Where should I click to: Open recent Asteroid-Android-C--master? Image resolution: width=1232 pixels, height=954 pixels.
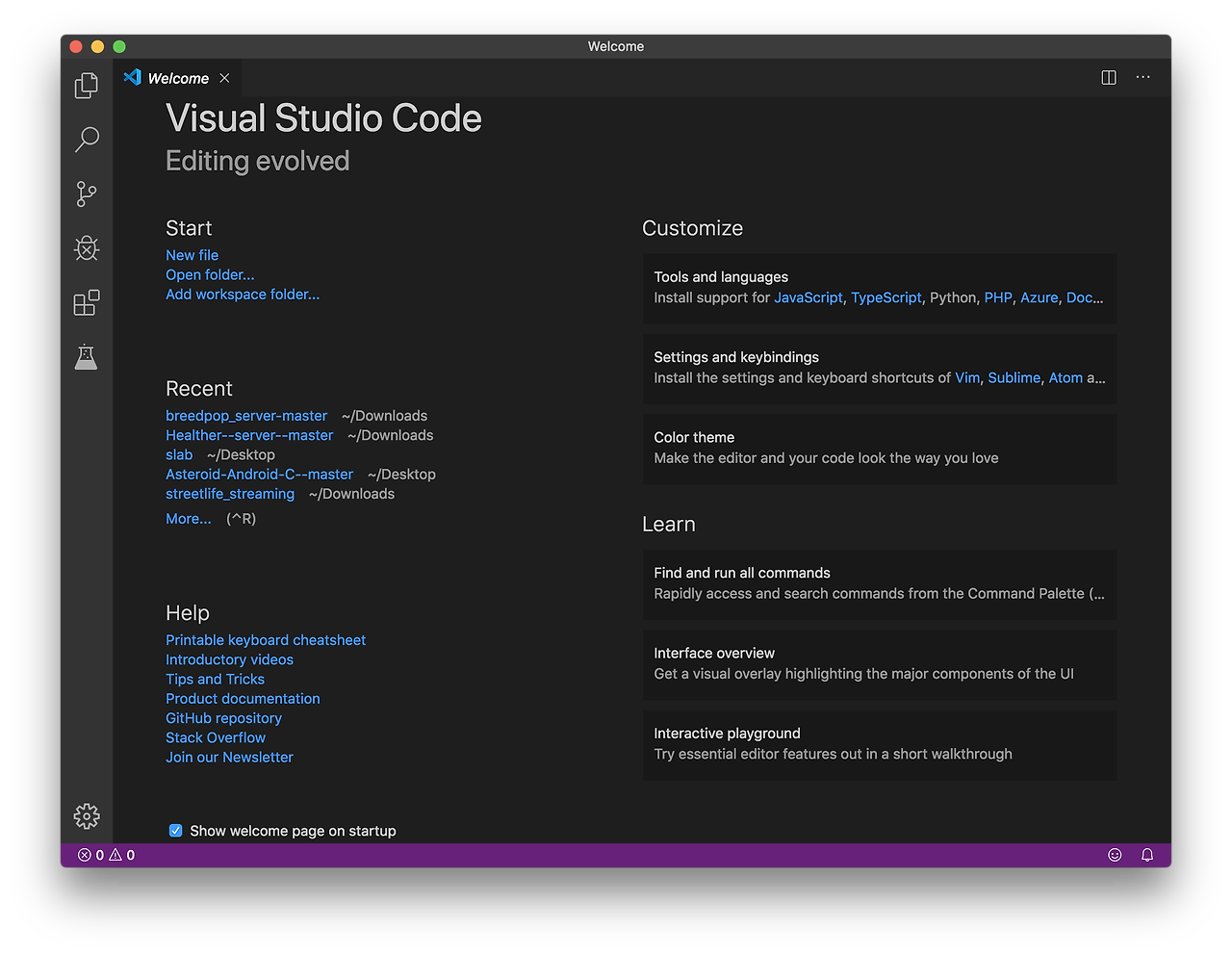point(259,475)
